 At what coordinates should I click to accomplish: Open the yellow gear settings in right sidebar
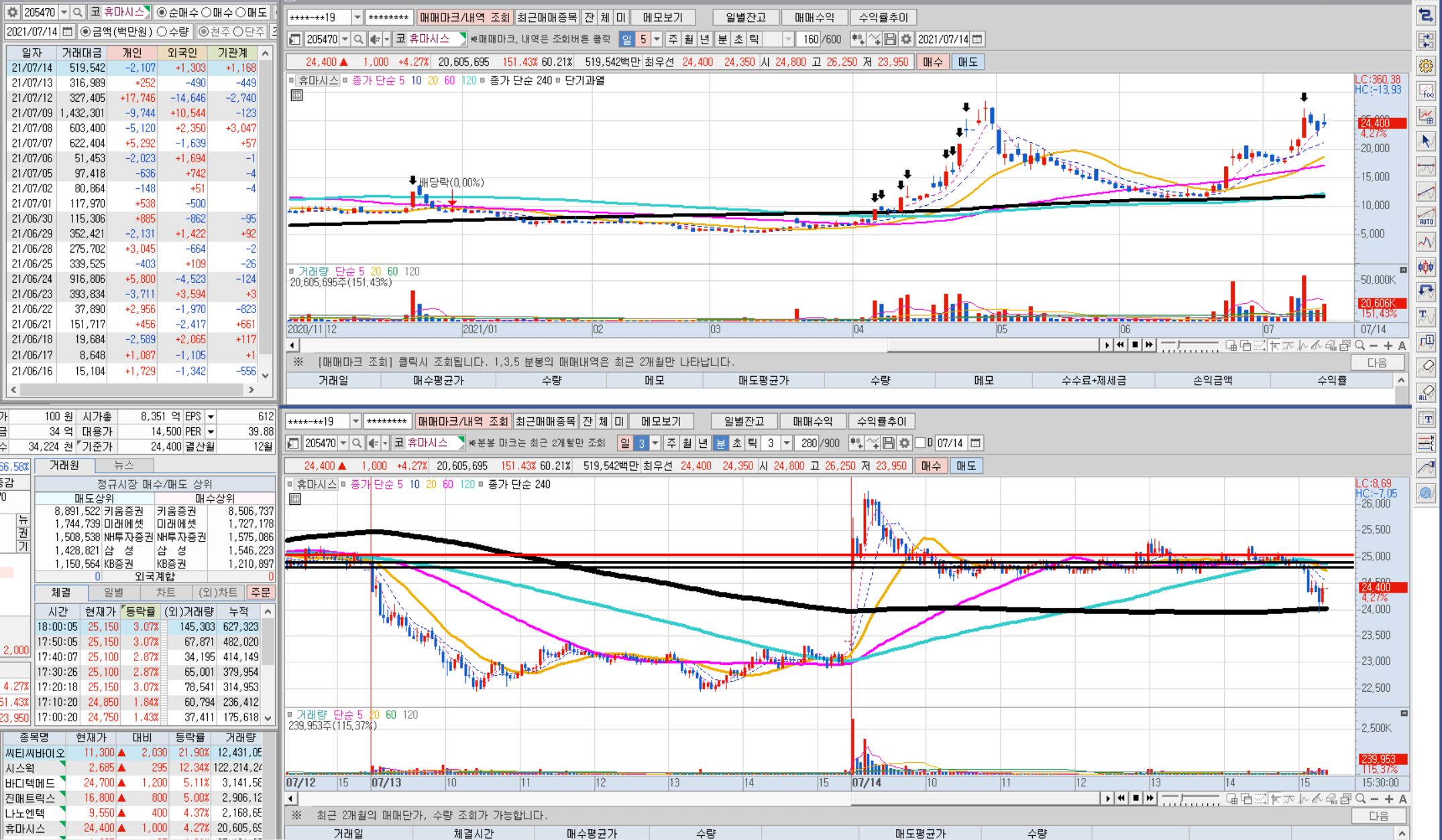pos(1426,66)
